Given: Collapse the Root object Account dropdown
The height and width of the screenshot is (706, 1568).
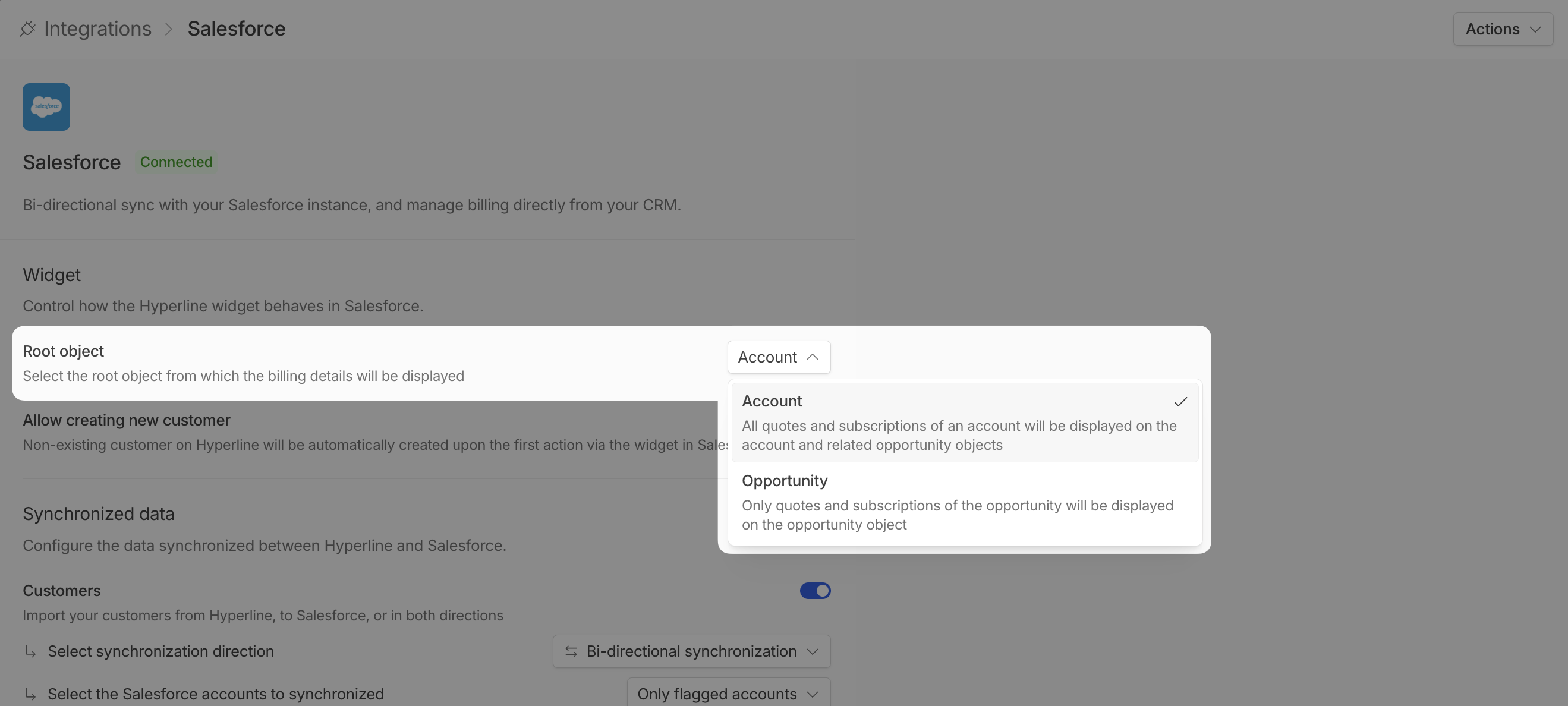Looking at the screenshot, I should coord(779,357).
